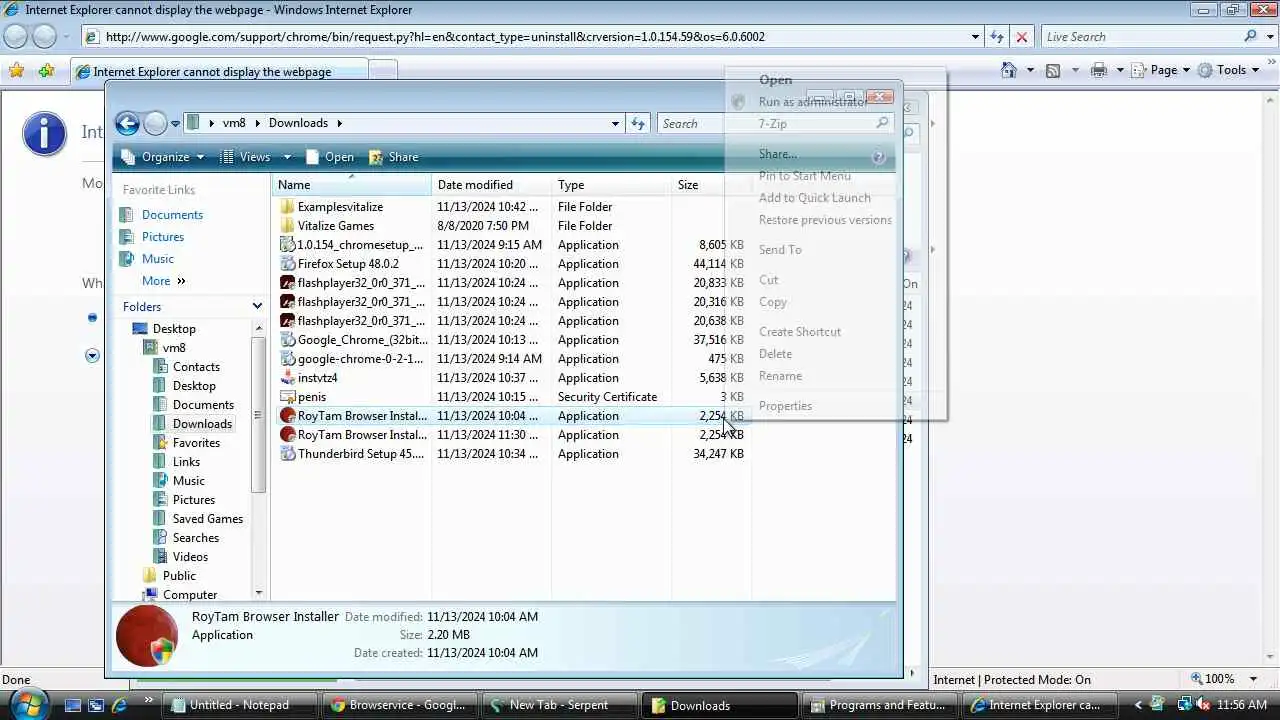
Task: Click the google-chrome-0-2-1 file icon
Action: pyautogui.click(x=287, y=359)
